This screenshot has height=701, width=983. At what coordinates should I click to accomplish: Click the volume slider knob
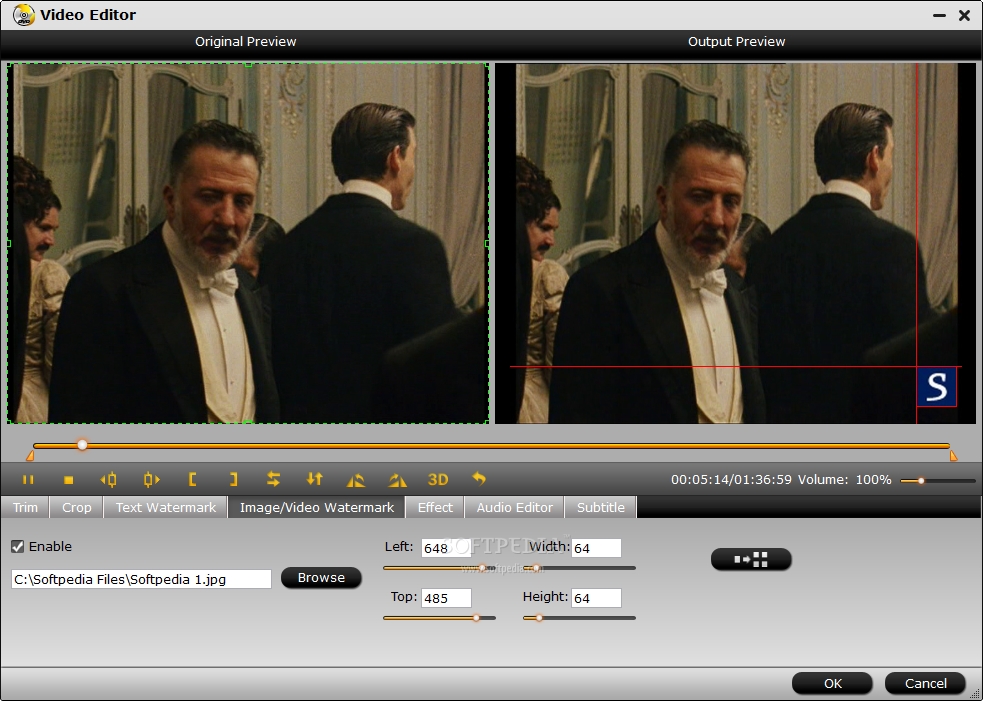(x=921, y=481)
